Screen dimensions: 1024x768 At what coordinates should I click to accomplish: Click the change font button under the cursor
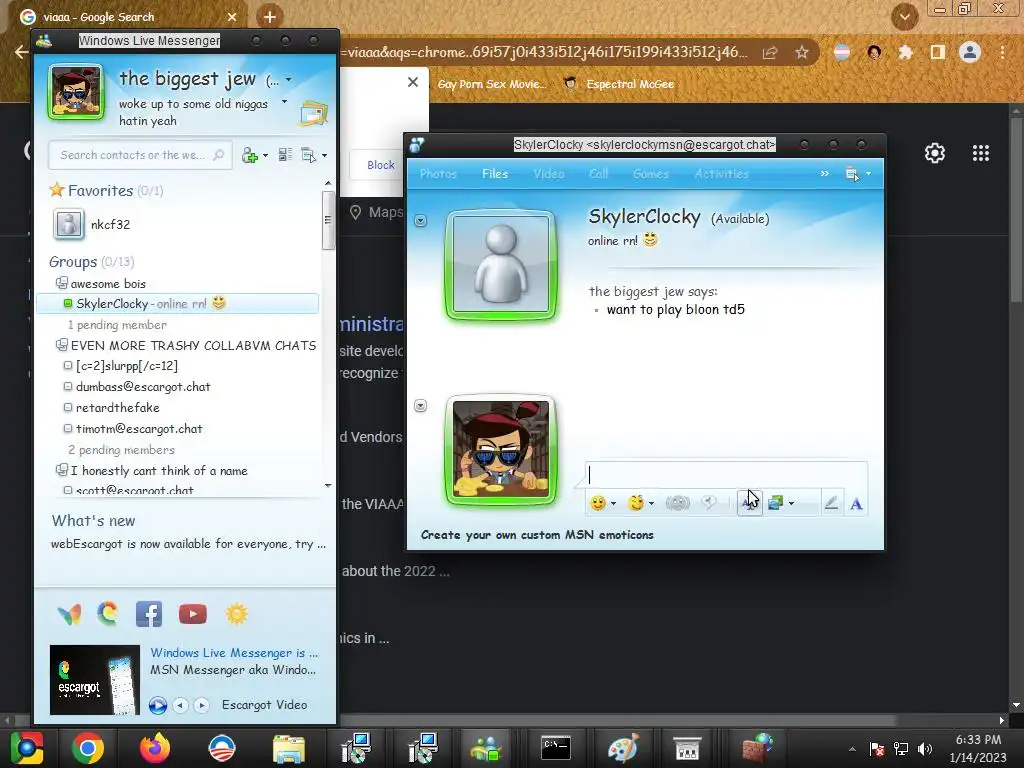tap(749, 503)
